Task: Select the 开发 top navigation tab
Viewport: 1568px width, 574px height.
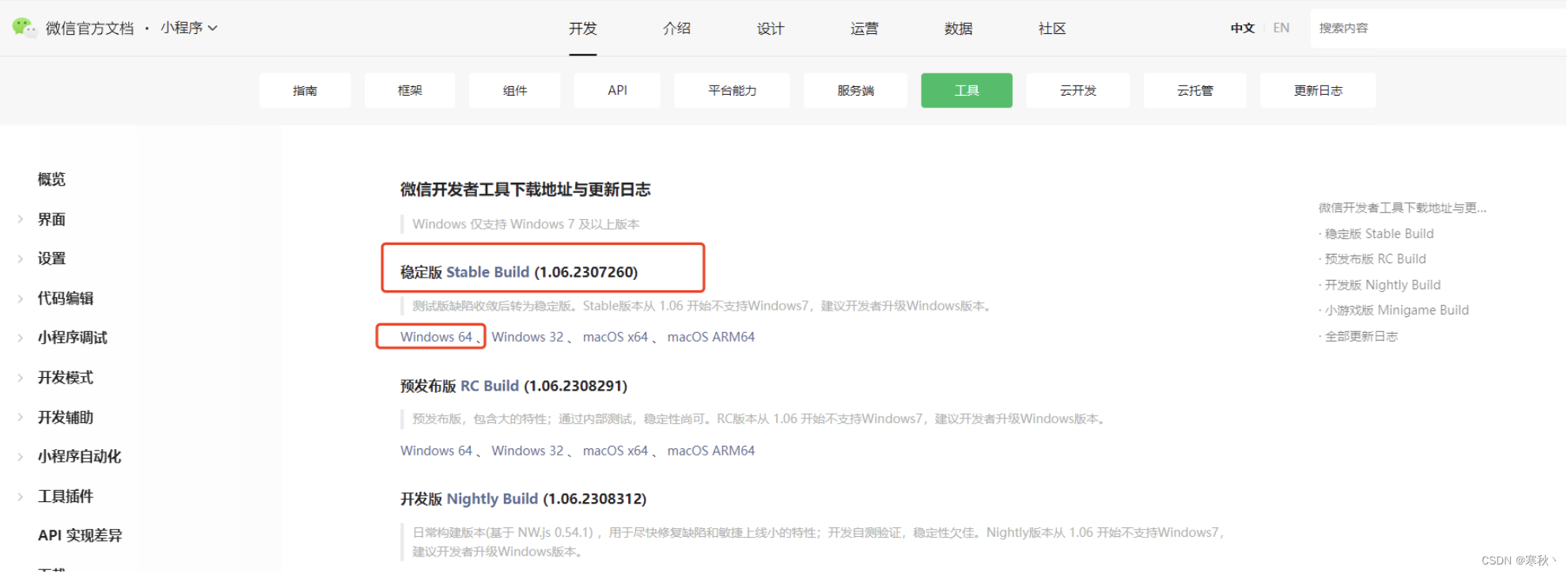Action: [x=583, y=28]
